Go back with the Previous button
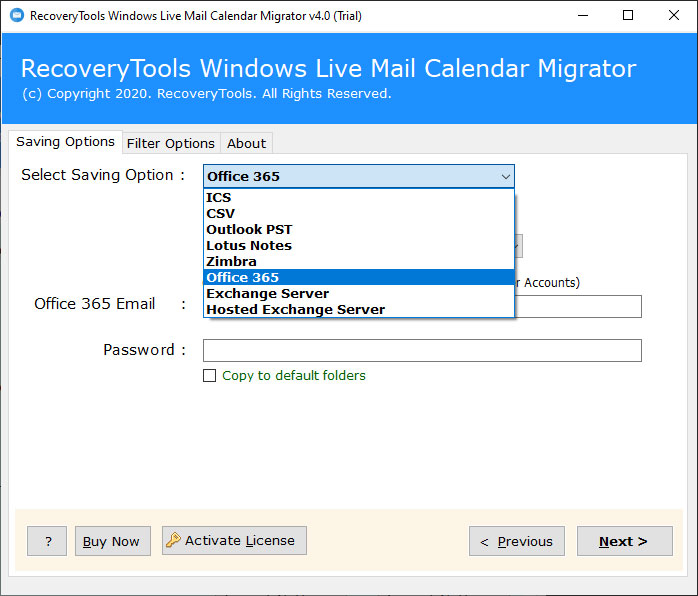698x596 pixels. [517, 541]
